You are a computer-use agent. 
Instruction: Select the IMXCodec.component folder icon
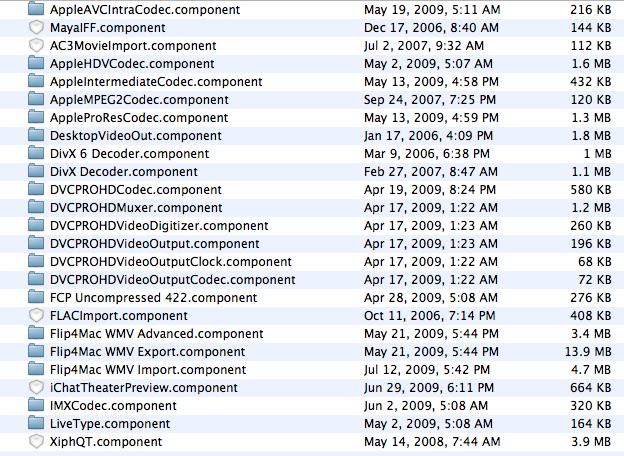click(36, 405)
